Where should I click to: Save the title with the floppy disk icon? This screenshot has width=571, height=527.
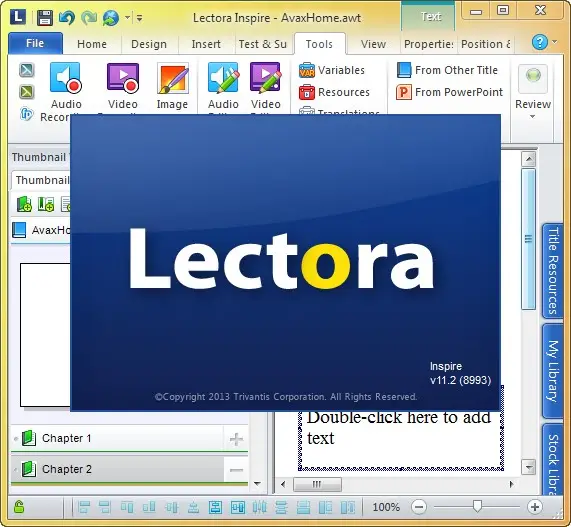click(44, 17)
